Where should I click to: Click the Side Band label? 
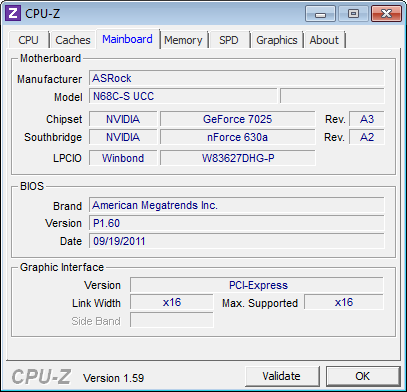[96, 321]
